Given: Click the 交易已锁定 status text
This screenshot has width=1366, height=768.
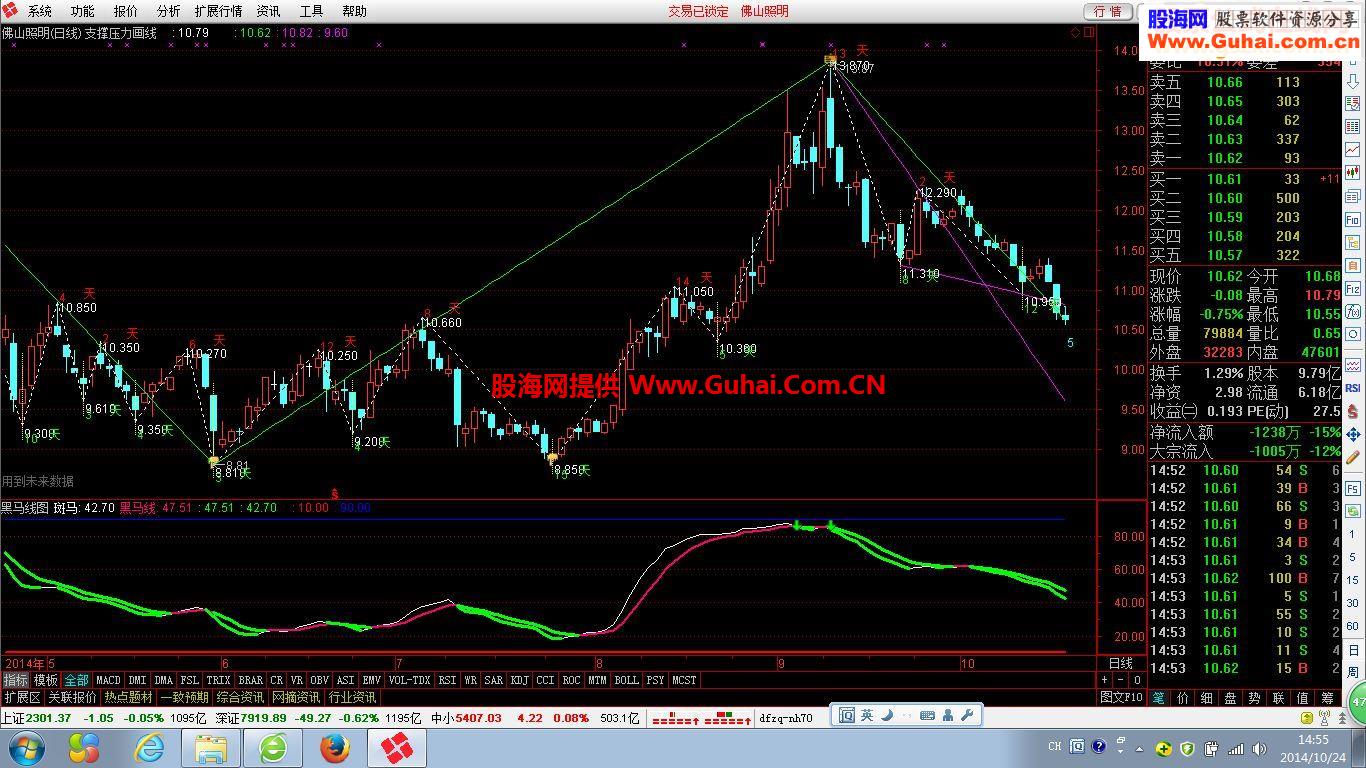Looking at the screenshot, I should click(x=698, y=11).
